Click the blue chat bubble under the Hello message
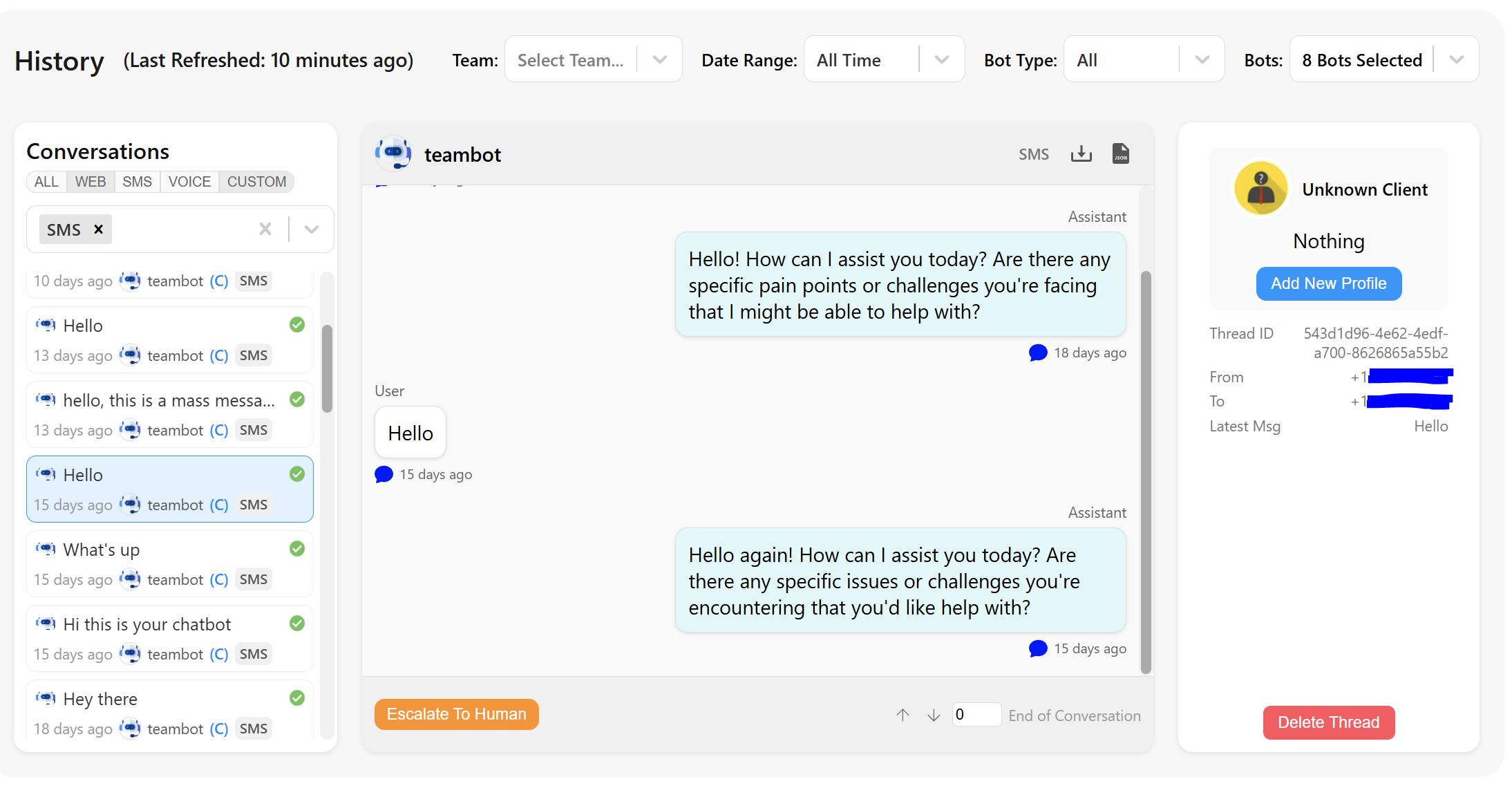This screenshot has width=1512, height=786. (383, 474)
